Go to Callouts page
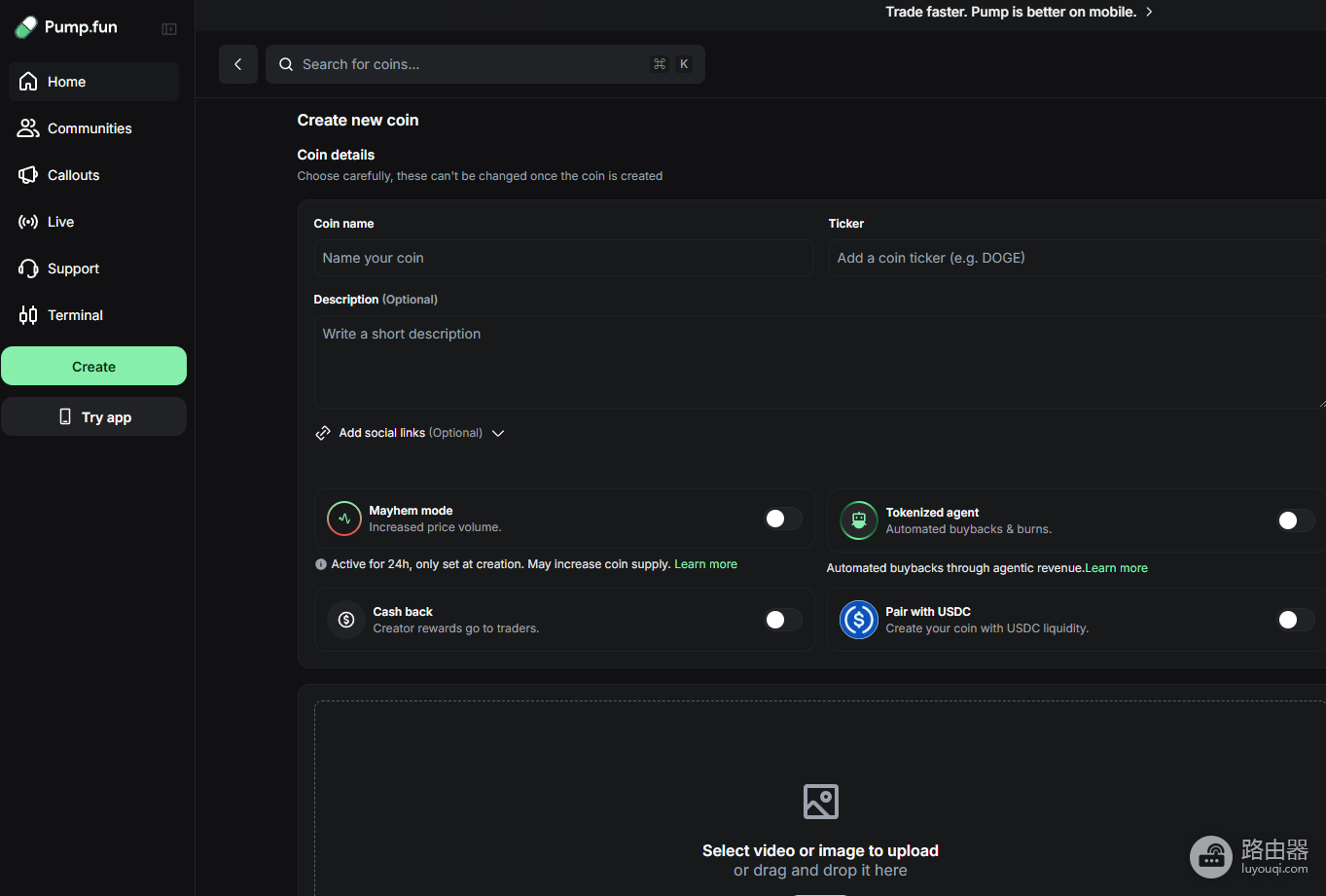 [x=94, y=175]
